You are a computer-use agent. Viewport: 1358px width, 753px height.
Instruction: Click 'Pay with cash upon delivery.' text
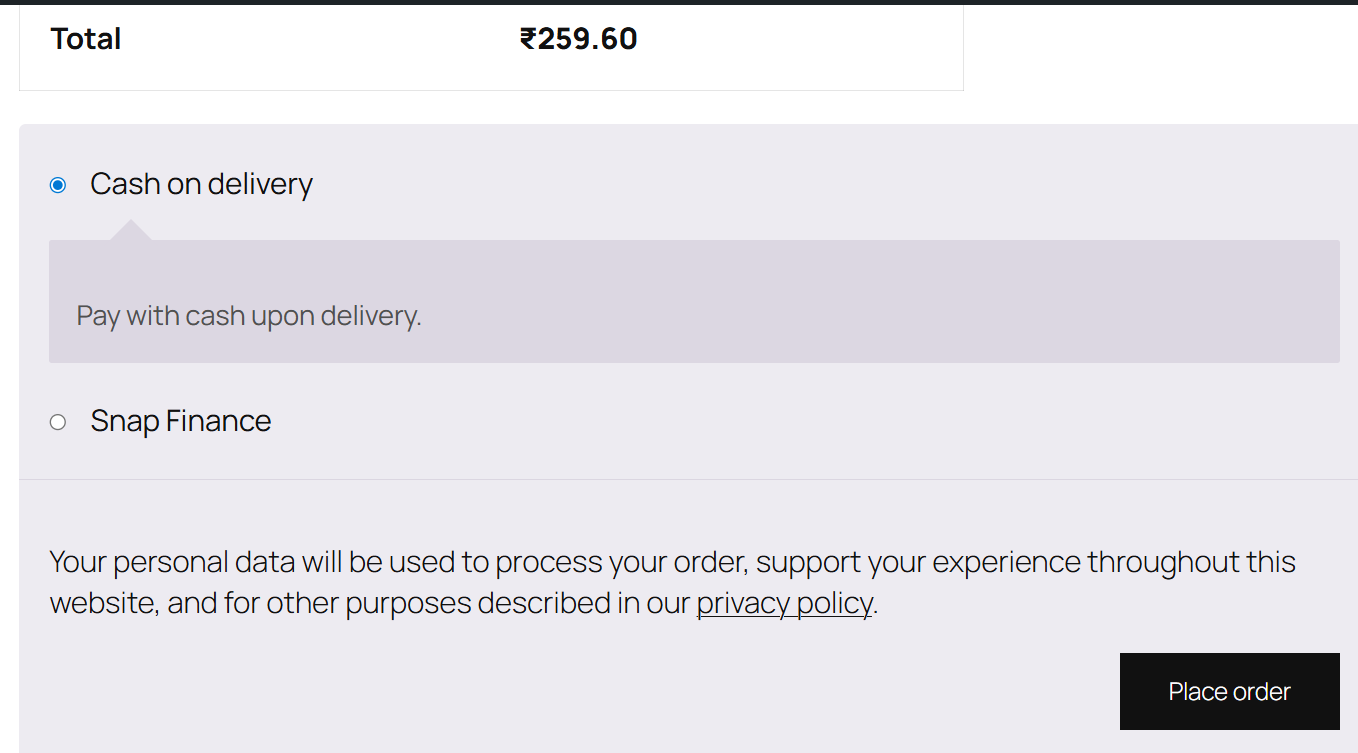249,316
